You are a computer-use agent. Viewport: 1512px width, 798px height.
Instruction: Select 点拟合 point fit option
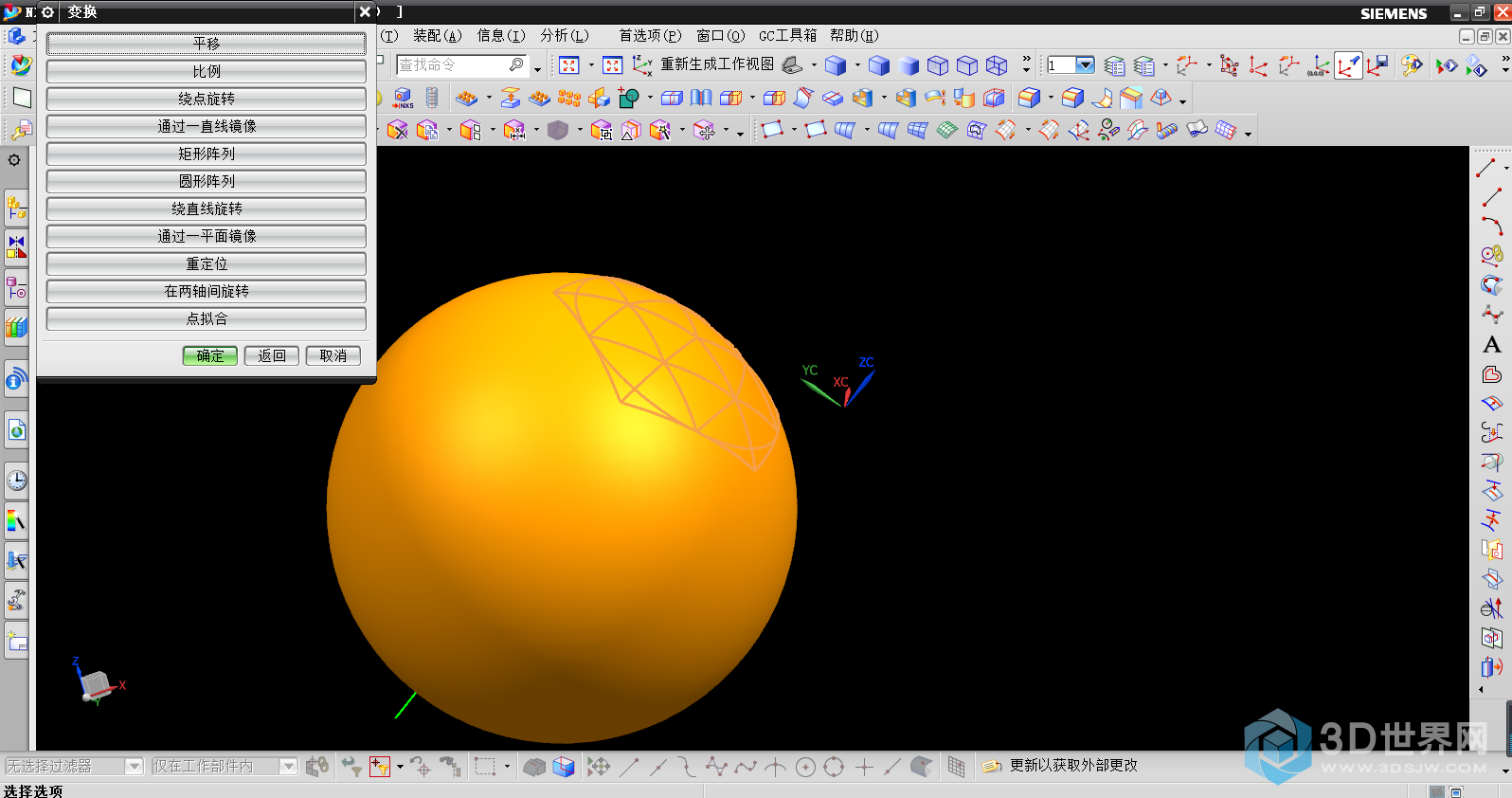coord(207,318)
